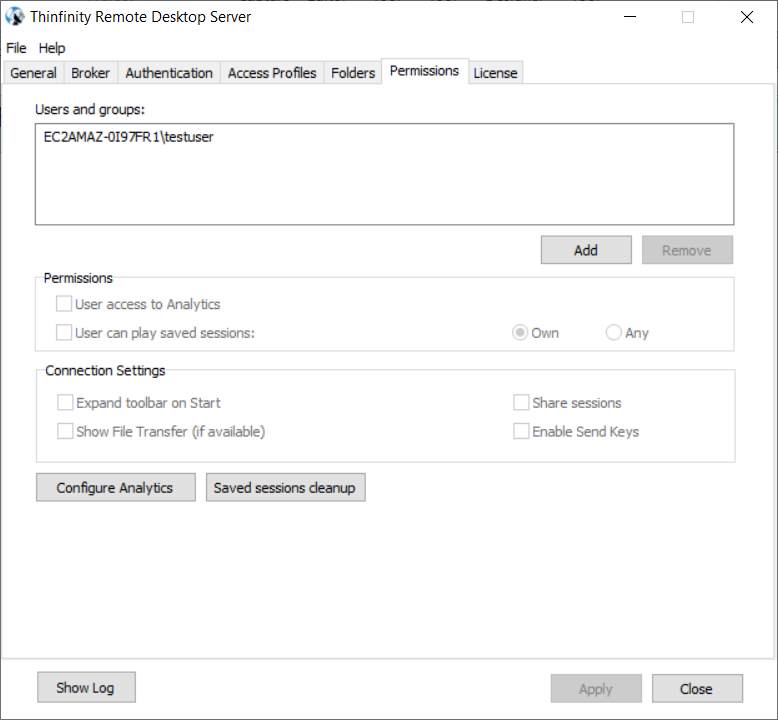This screenshot has height=720, width=778.
Task: Click the Apply button
Action: tap(596, 689)
